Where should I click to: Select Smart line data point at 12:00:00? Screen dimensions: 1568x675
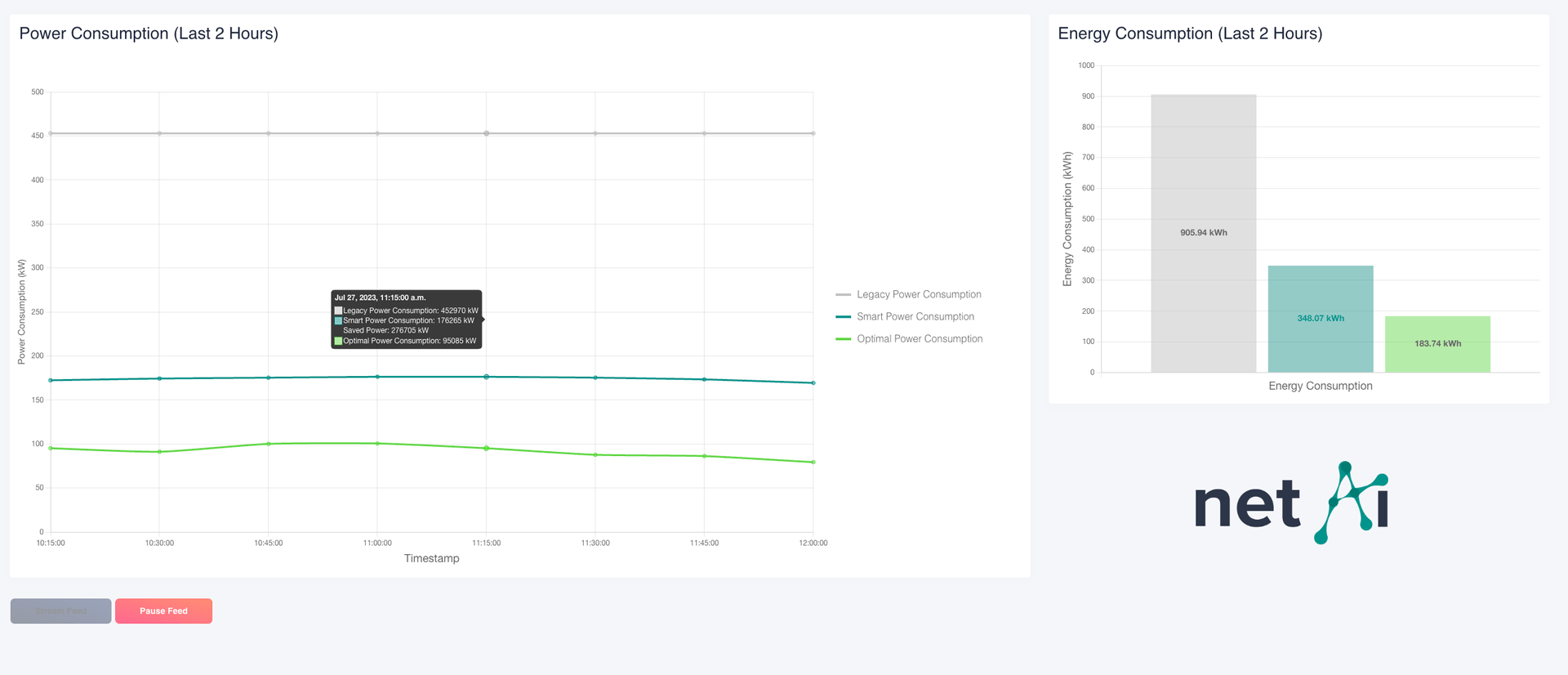pos(813,382)
